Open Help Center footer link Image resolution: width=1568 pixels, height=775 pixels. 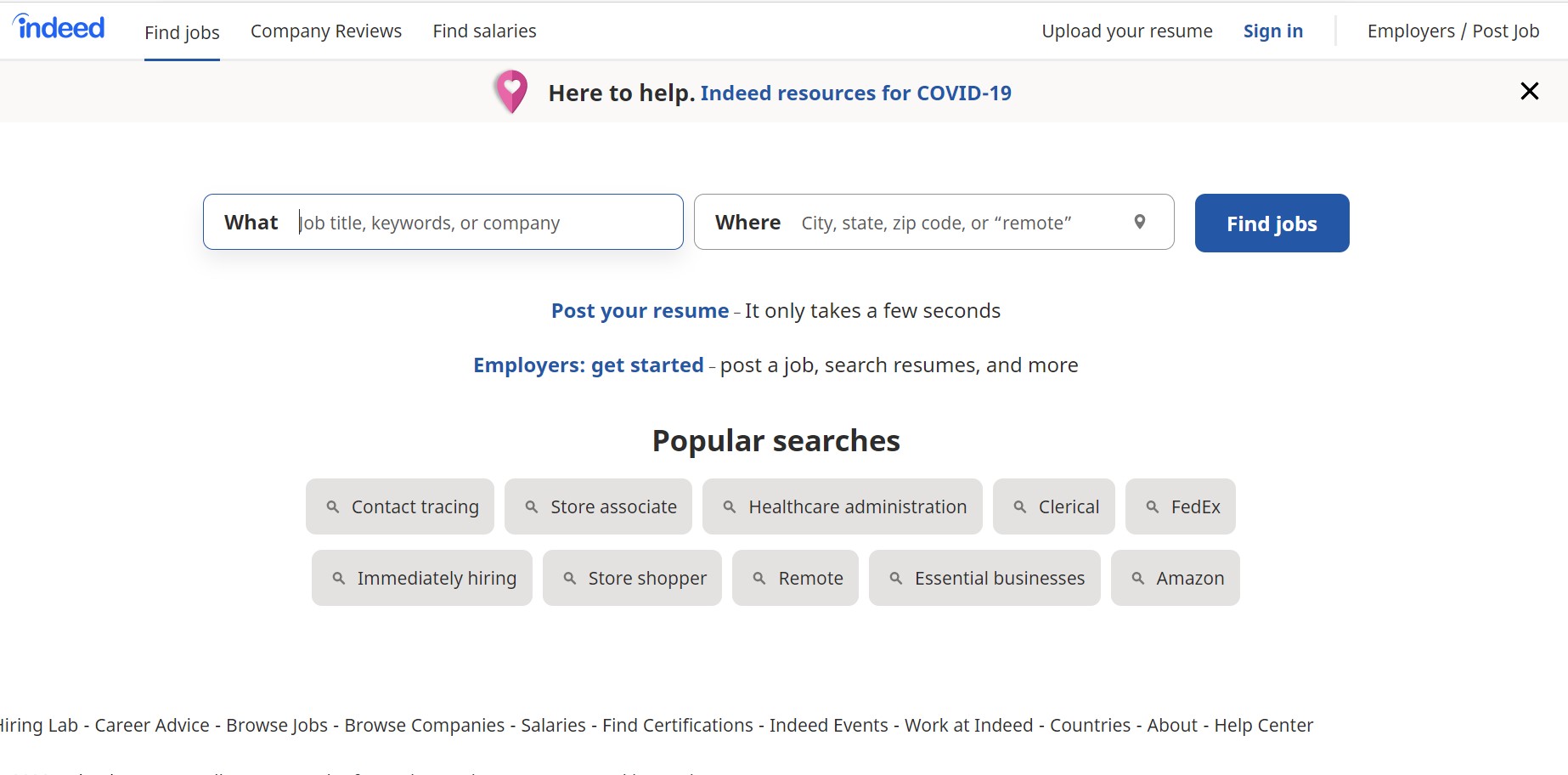[x=1264, y=726]
